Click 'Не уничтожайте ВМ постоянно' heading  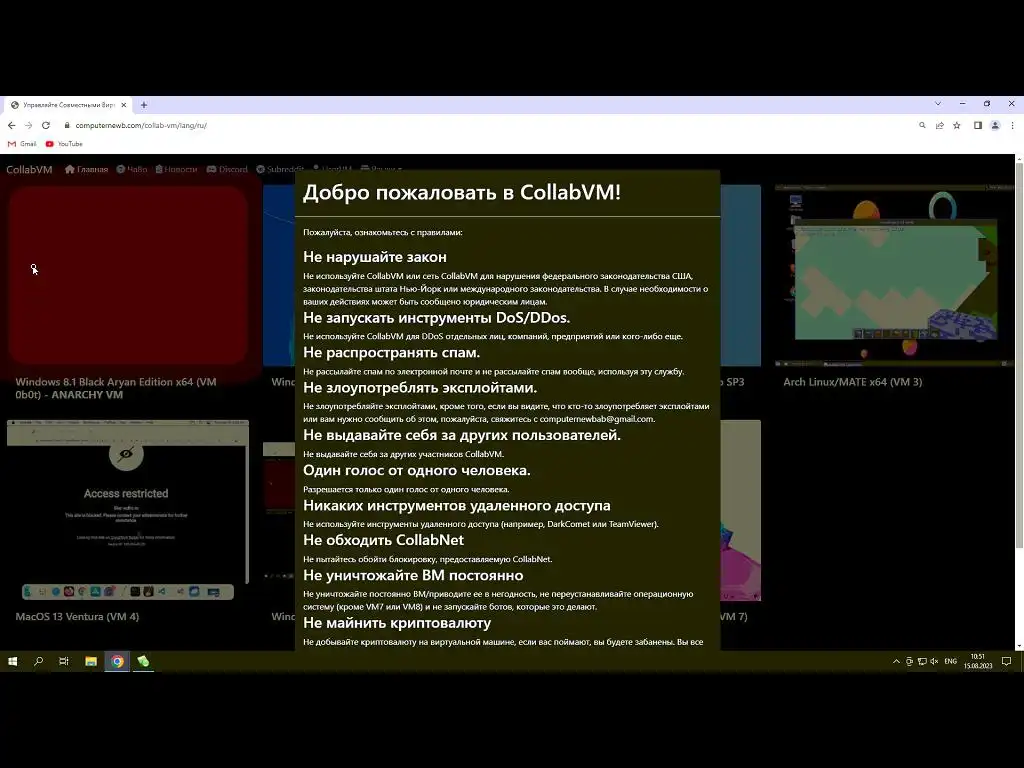[x=413, y=575]
